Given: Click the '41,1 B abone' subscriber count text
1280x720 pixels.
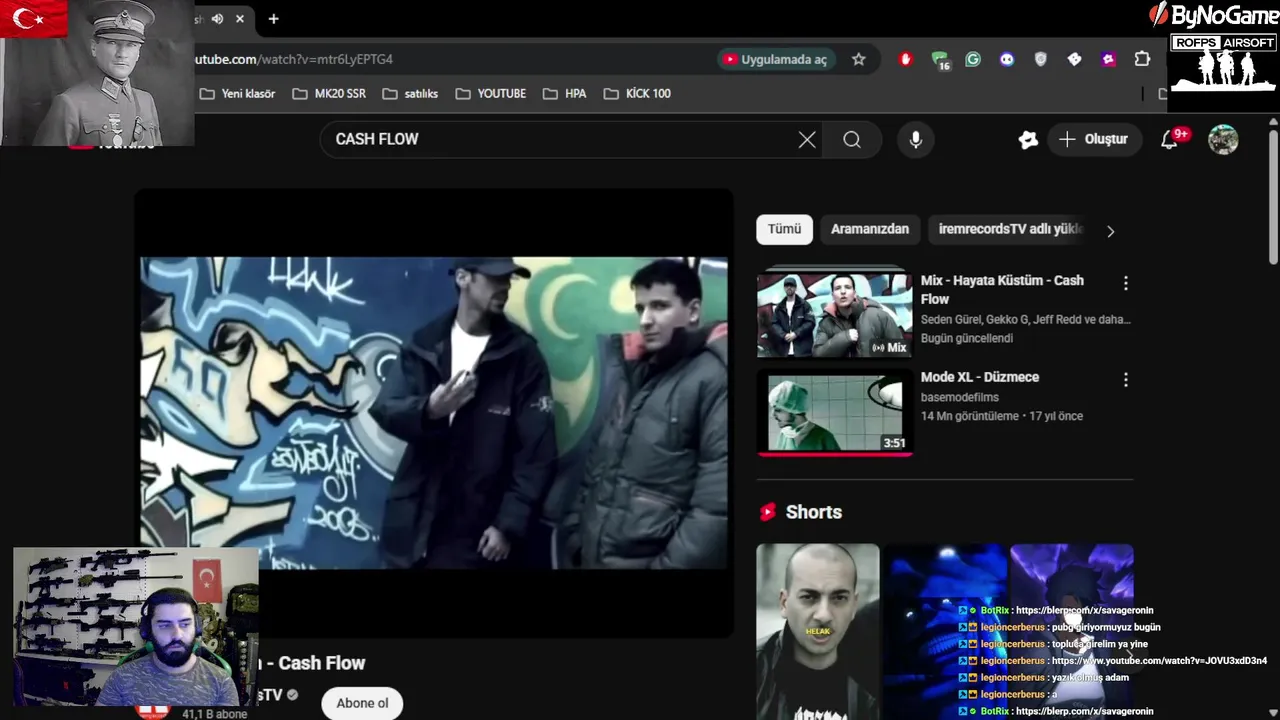Looking at the screenshot, I should 215,714.
